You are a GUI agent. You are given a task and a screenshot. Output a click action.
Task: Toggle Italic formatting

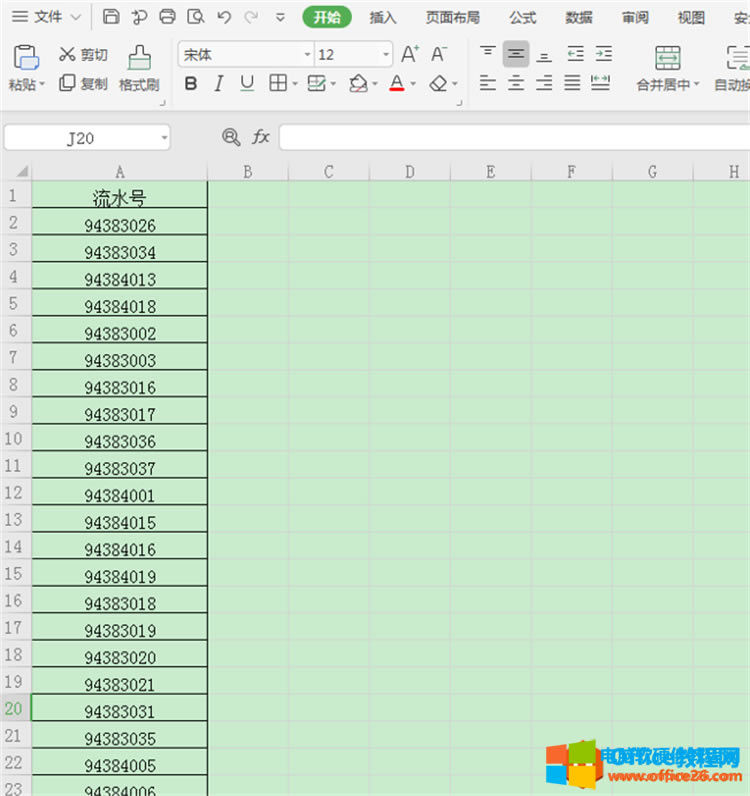tap(219, 84)
